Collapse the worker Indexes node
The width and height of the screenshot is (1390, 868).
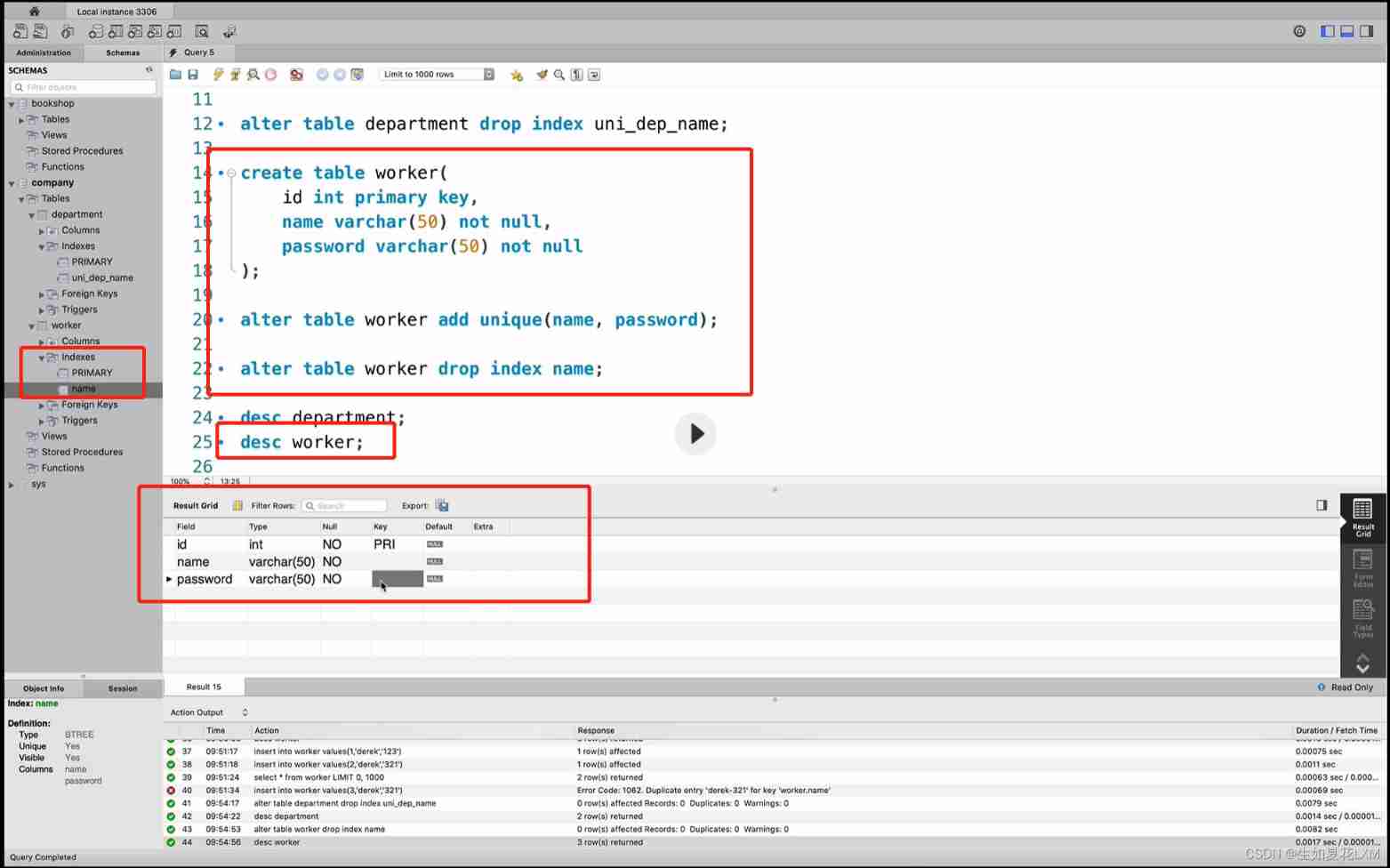pos(42,358)
